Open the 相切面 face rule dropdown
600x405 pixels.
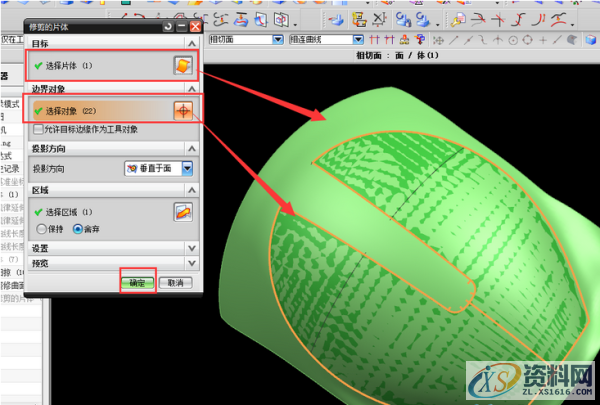[x=277, y=40]
